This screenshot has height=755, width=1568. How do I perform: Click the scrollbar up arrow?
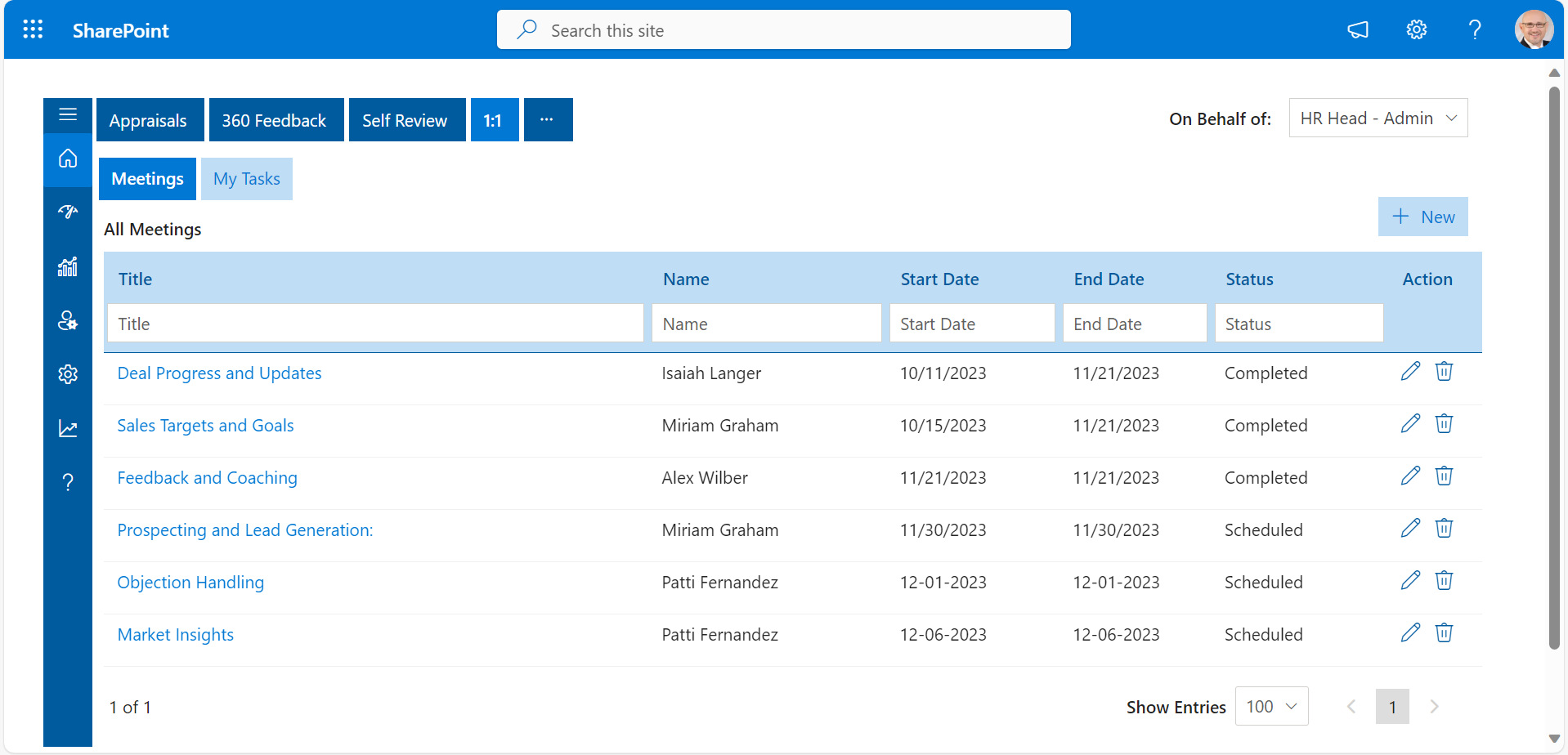[x=1554, y=73]
